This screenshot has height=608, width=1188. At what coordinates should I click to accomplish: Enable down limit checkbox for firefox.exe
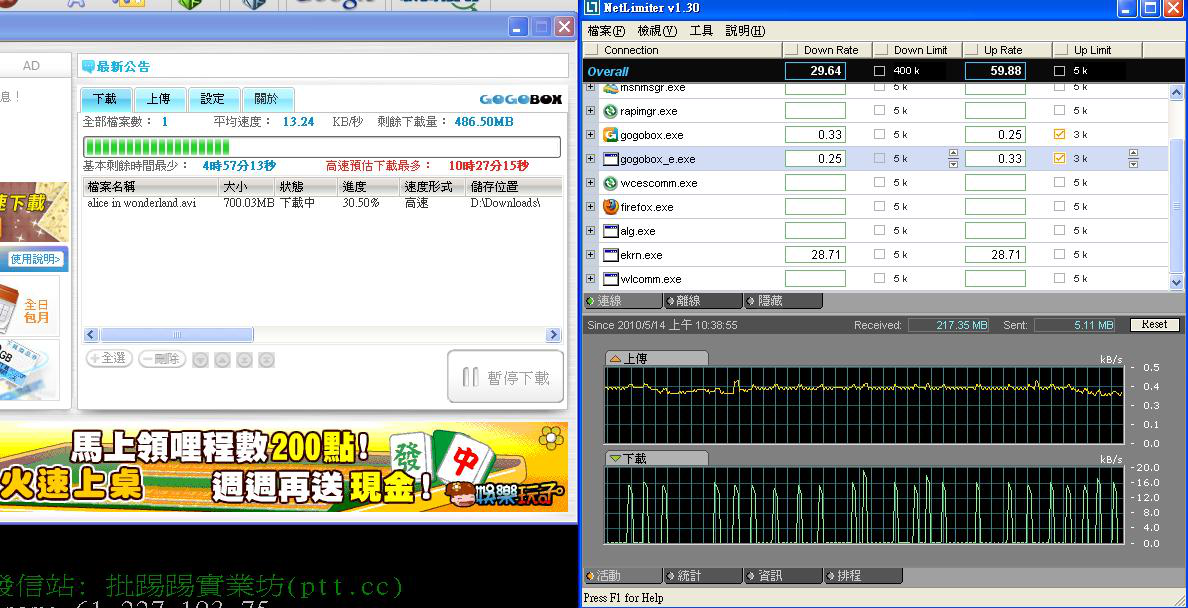click(x=880, y=207)
